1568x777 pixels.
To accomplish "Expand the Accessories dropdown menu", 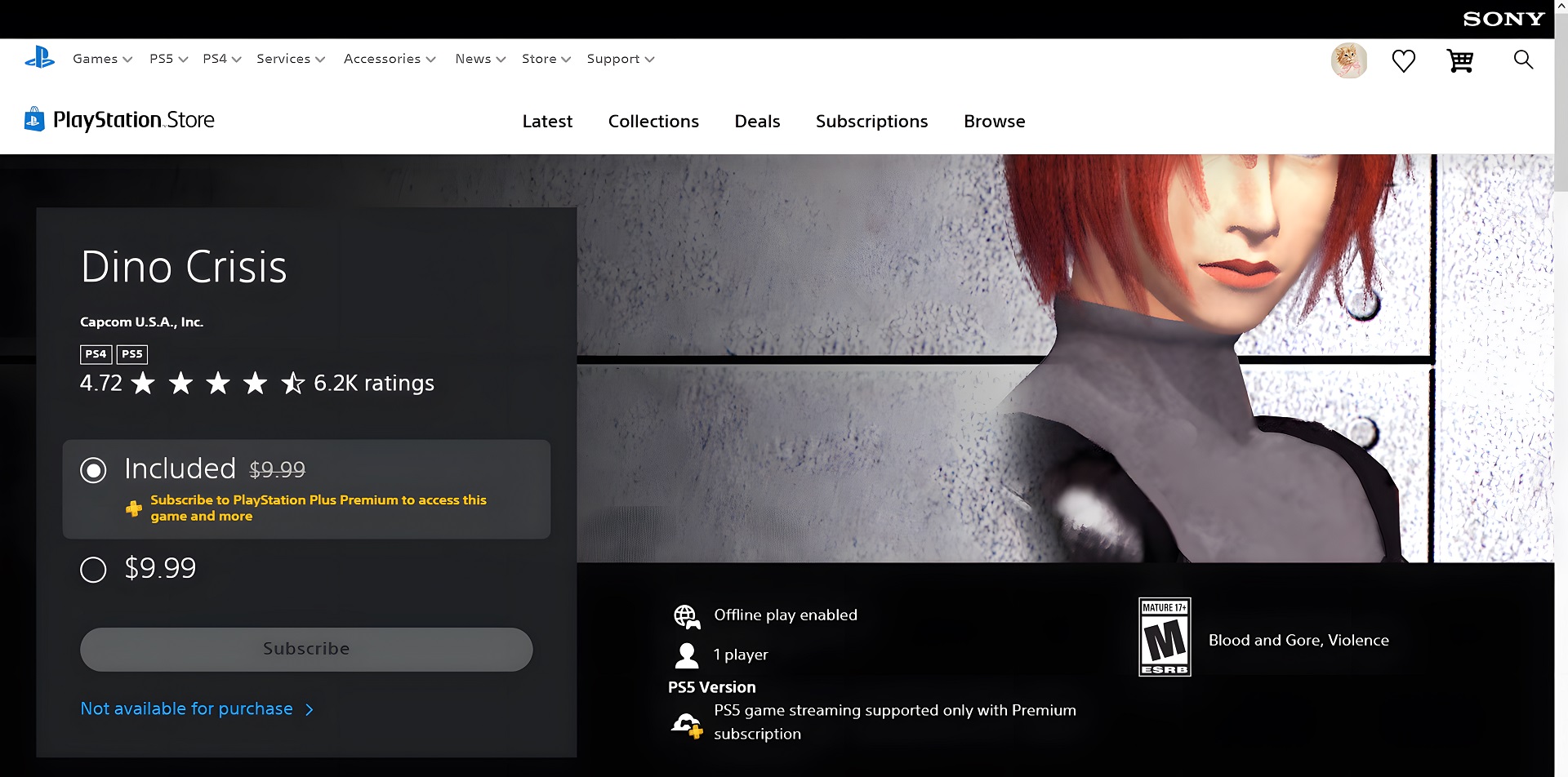I will click(390, 59).
